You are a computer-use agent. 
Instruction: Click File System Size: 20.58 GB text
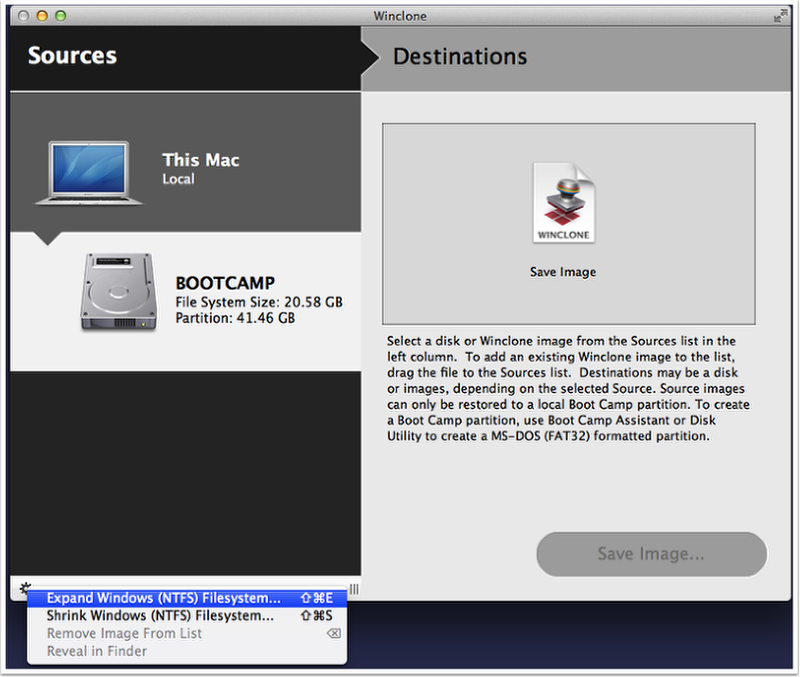[259, 302]
